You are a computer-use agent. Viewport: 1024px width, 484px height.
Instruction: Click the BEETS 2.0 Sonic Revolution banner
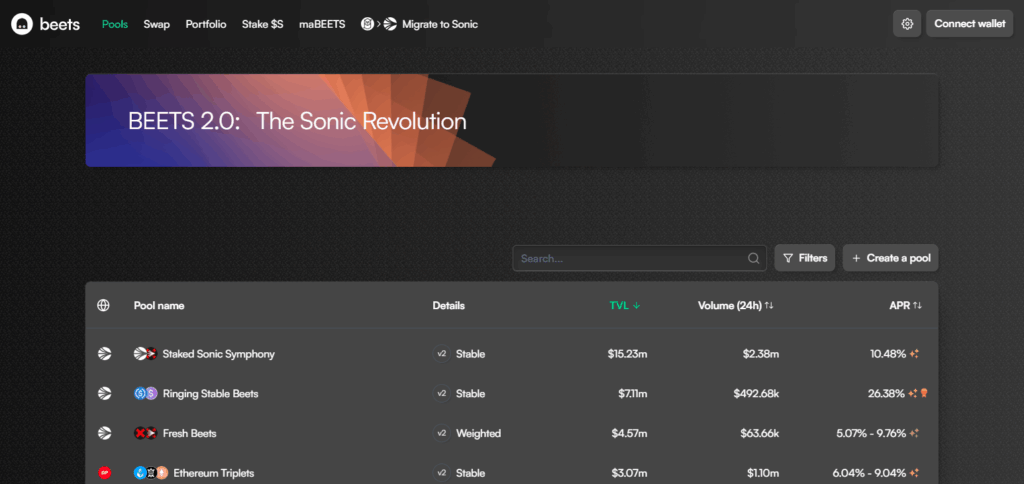tap(511, 120)
